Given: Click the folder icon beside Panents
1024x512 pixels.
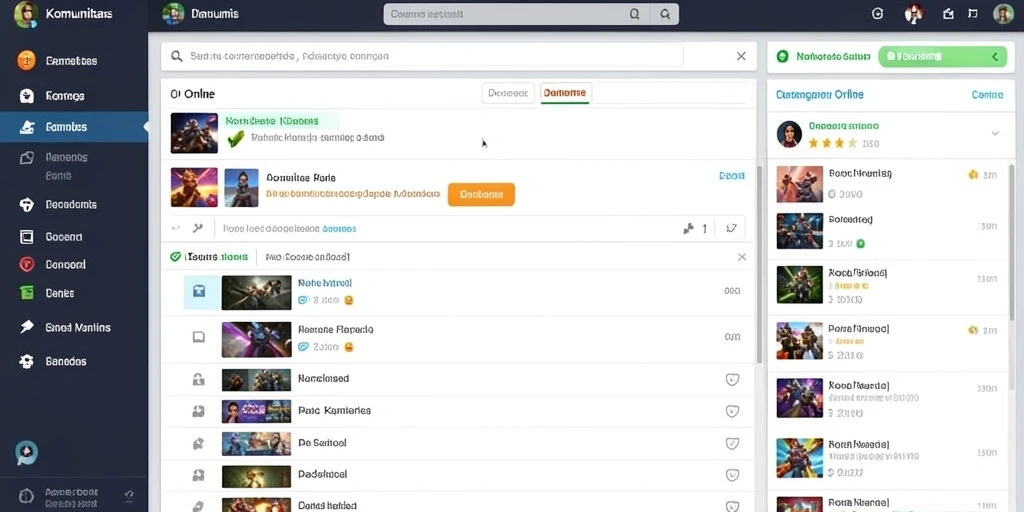Looking at the screenshot, I should coord(27,157).
